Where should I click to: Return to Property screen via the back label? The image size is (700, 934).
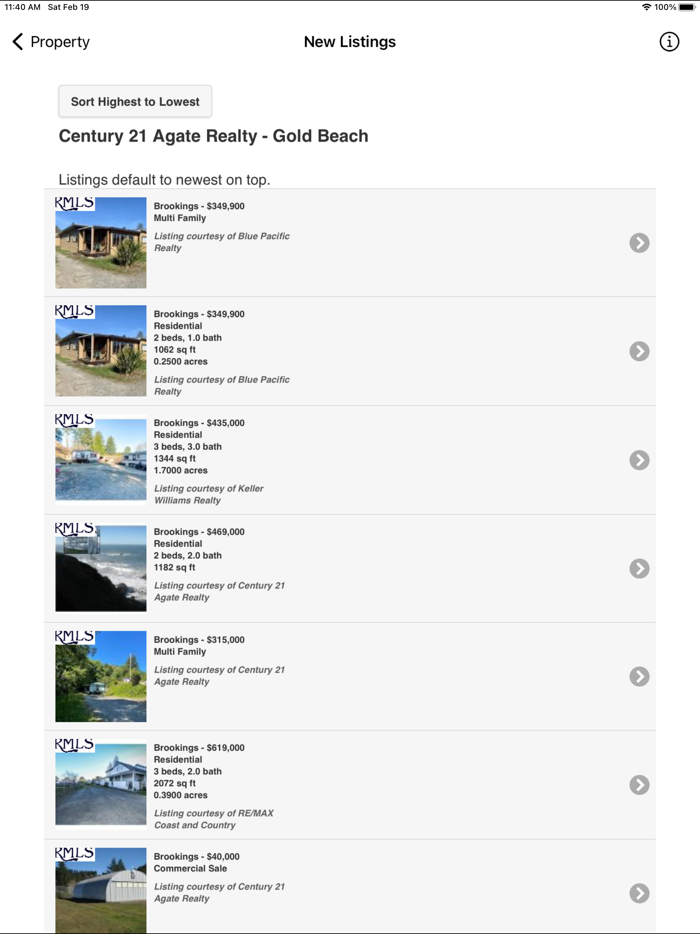(x=57, y=42)
